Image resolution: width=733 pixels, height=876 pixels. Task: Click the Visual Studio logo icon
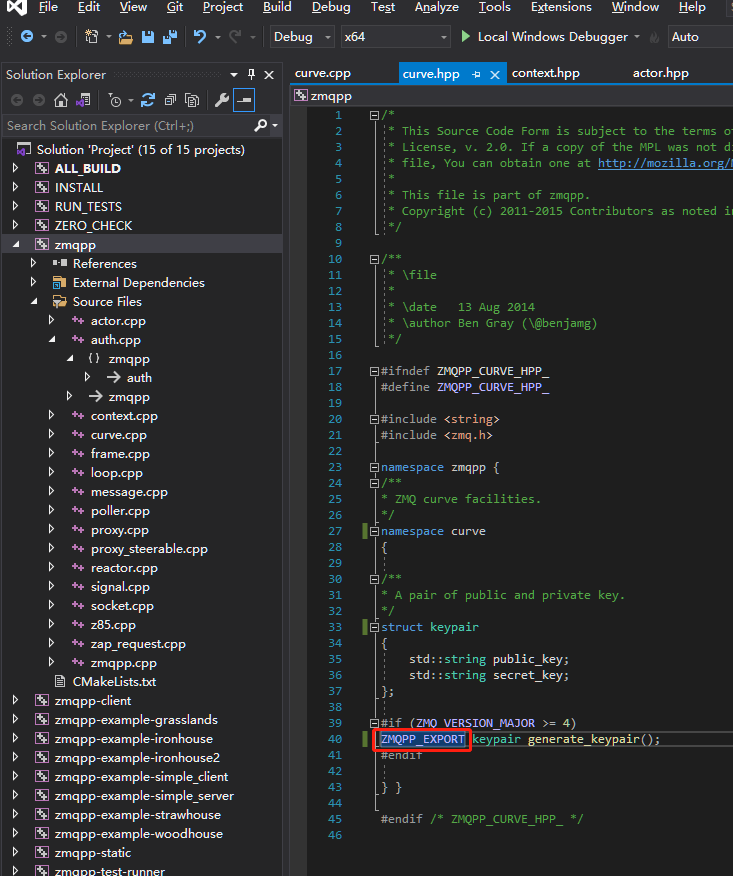click(x=17, y=7)
